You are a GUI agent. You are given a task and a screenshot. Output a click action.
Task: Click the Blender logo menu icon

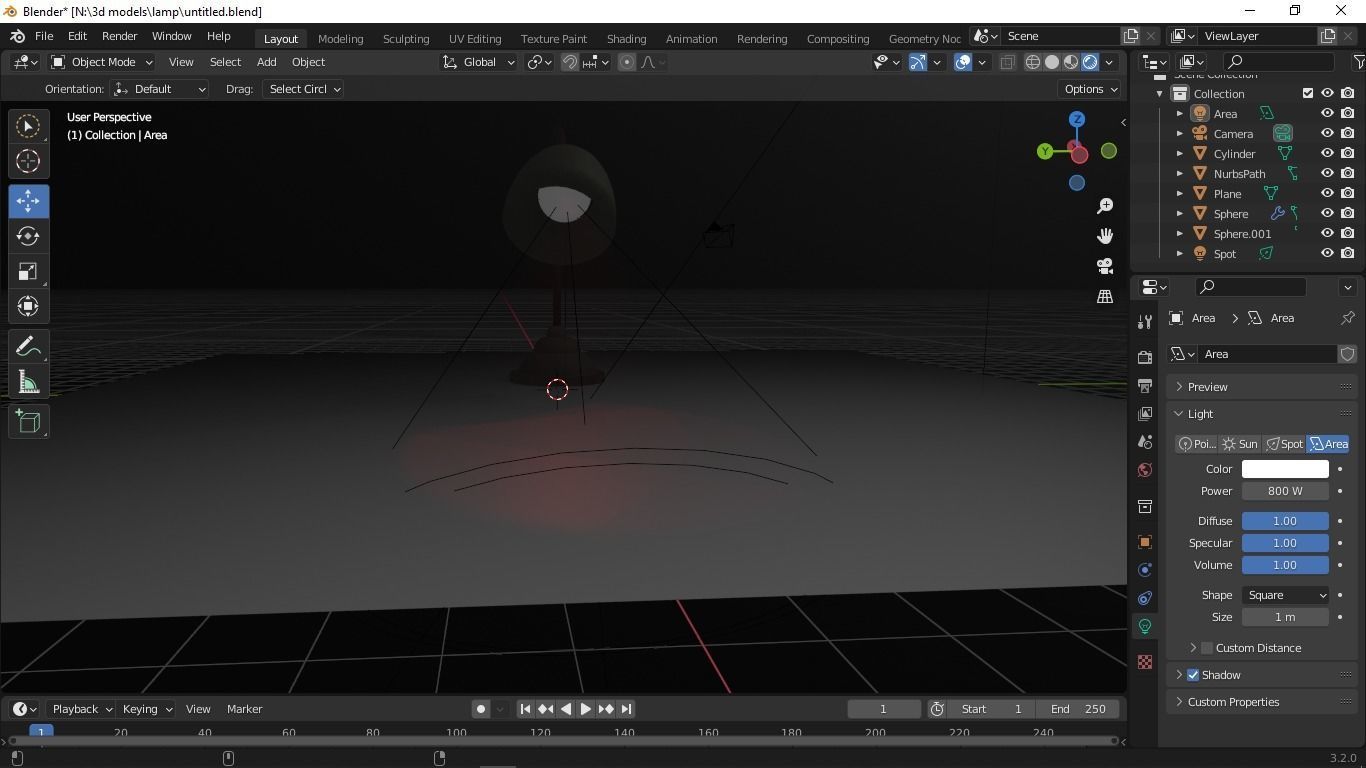(x=17, y=36)
